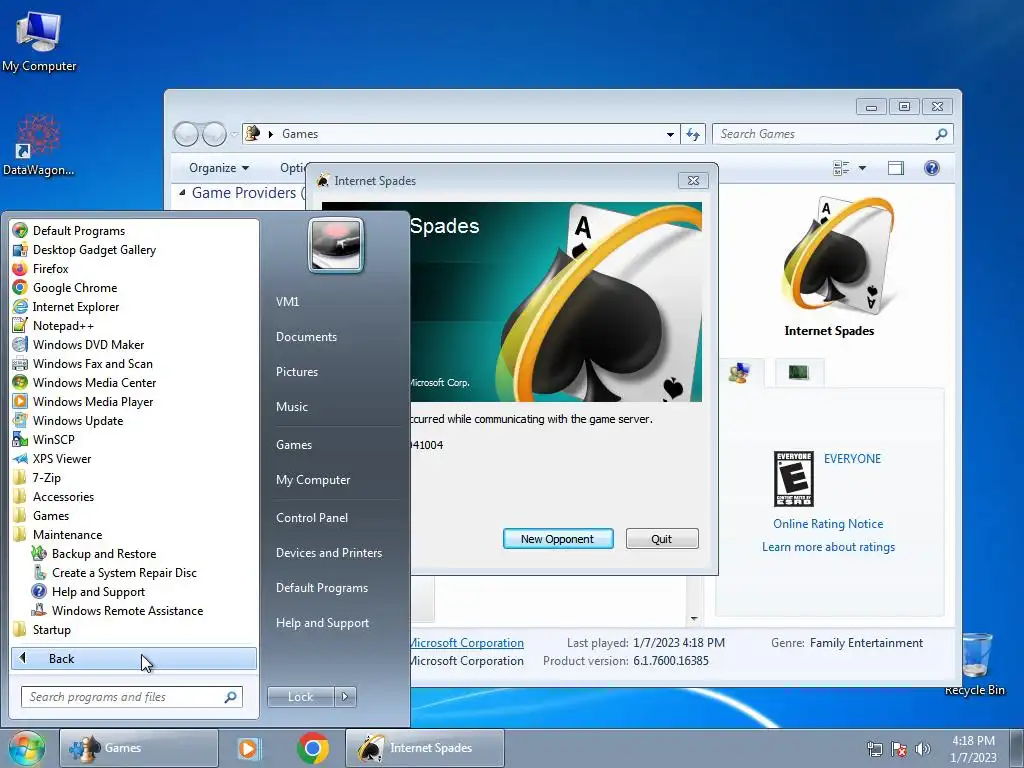
Task: Click the EVERYONE rating link
Action: 852,458
